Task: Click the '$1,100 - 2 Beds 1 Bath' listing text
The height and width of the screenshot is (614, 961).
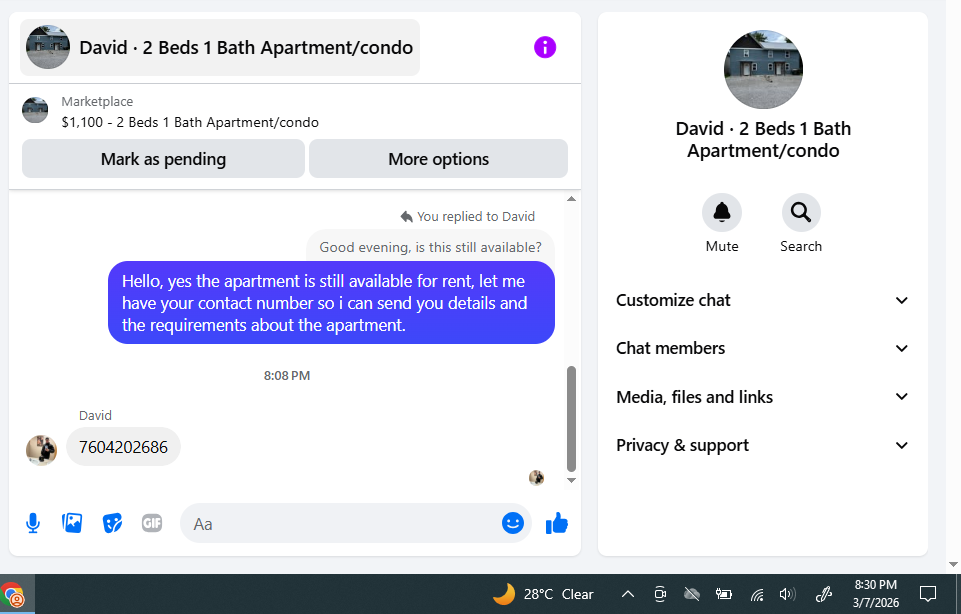Action: point(190,123)
